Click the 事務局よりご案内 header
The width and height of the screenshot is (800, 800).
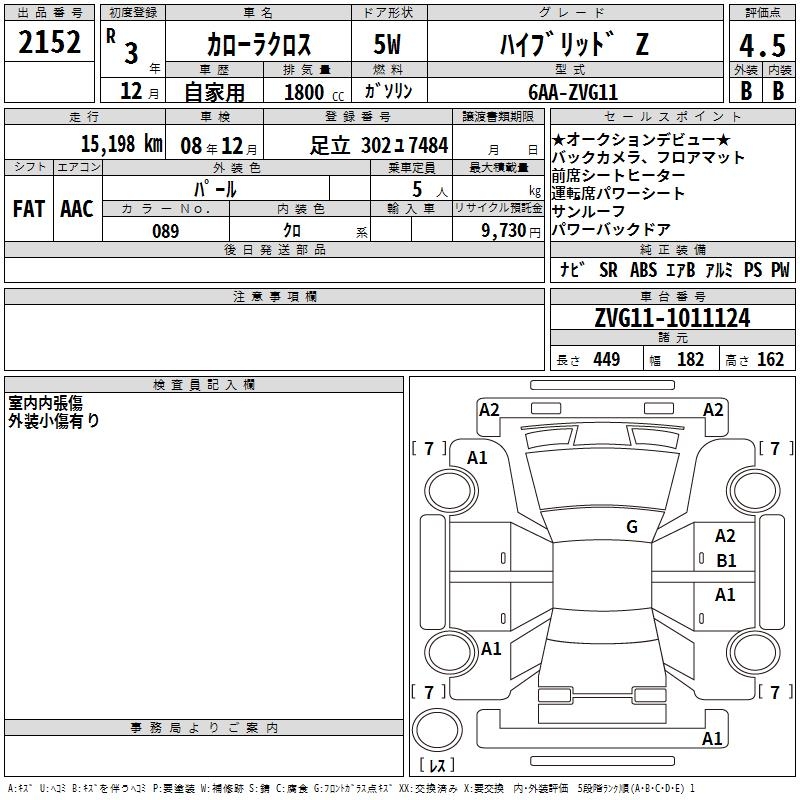click(x=204, y=728)
